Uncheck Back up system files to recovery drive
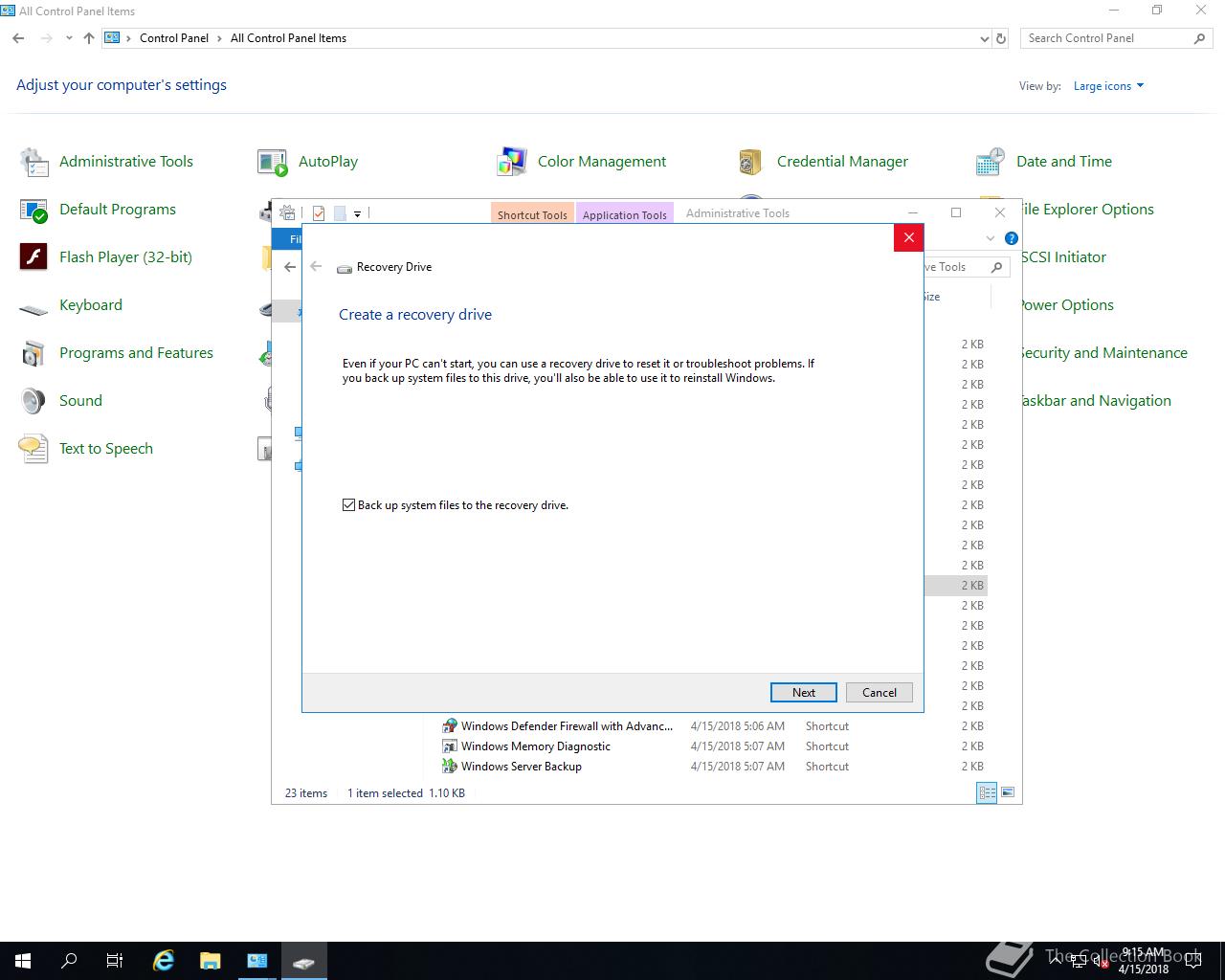1225x980 pixels. [348, 505]
